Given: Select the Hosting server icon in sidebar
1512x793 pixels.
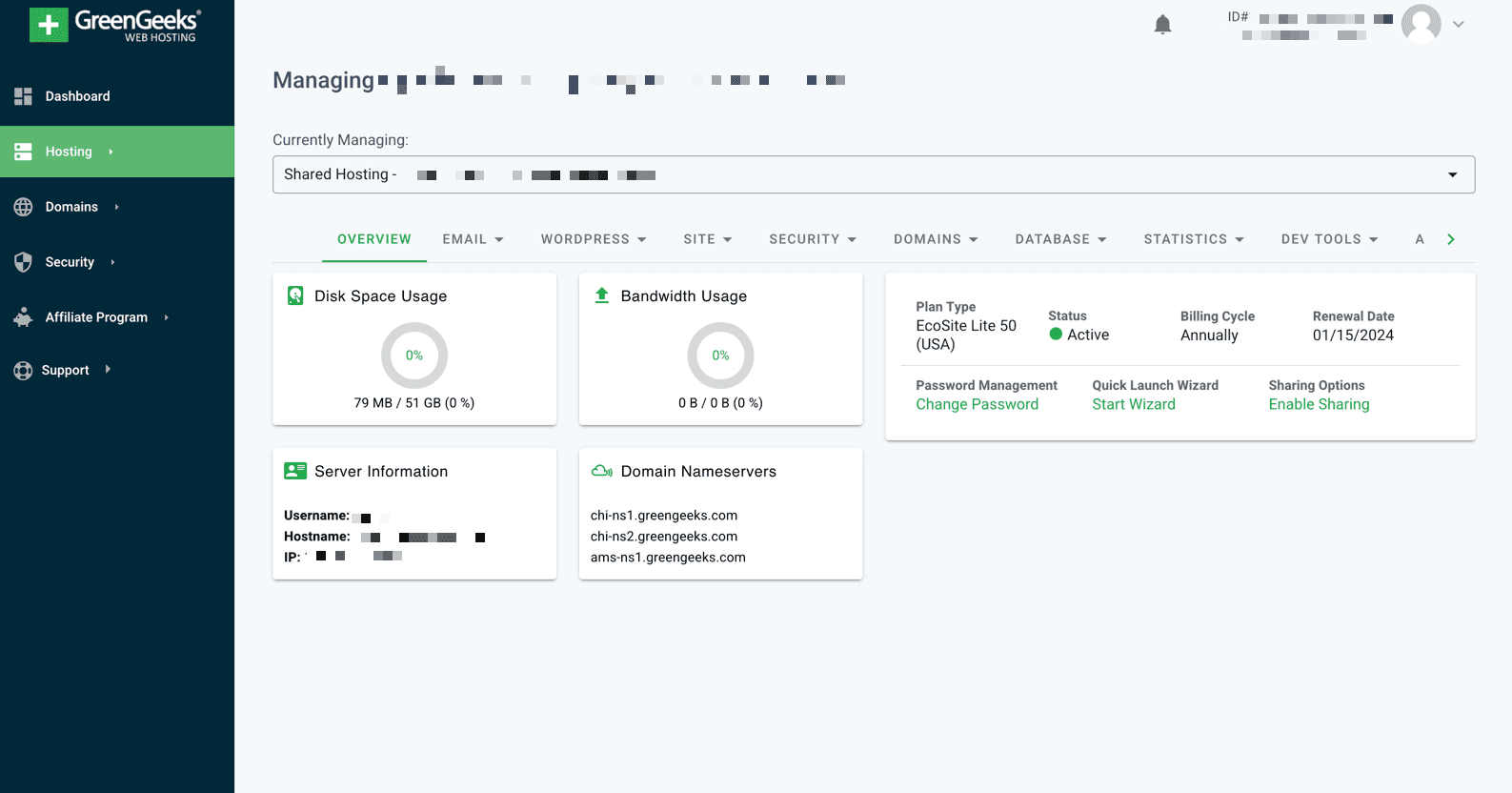Looking at the screenshot, I should [24, 152].
